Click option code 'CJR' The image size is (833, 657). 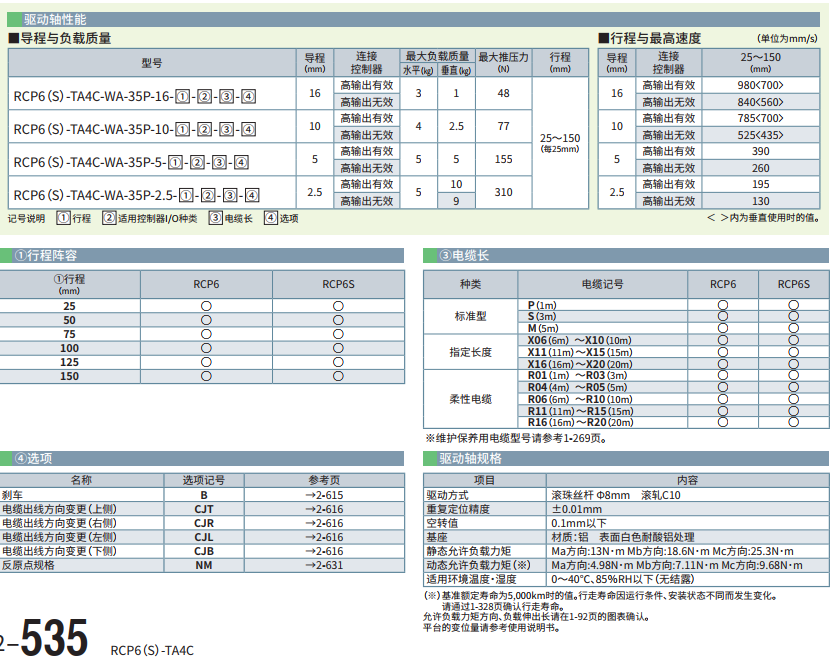(x=203, y=523)
